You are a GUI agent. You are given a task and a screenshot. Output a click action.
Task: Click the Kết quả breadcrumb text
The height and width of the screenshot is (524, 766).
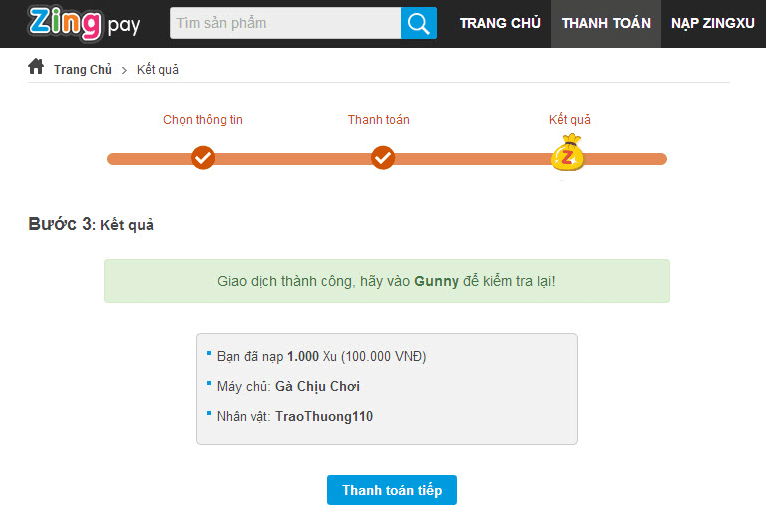[158, 70]
